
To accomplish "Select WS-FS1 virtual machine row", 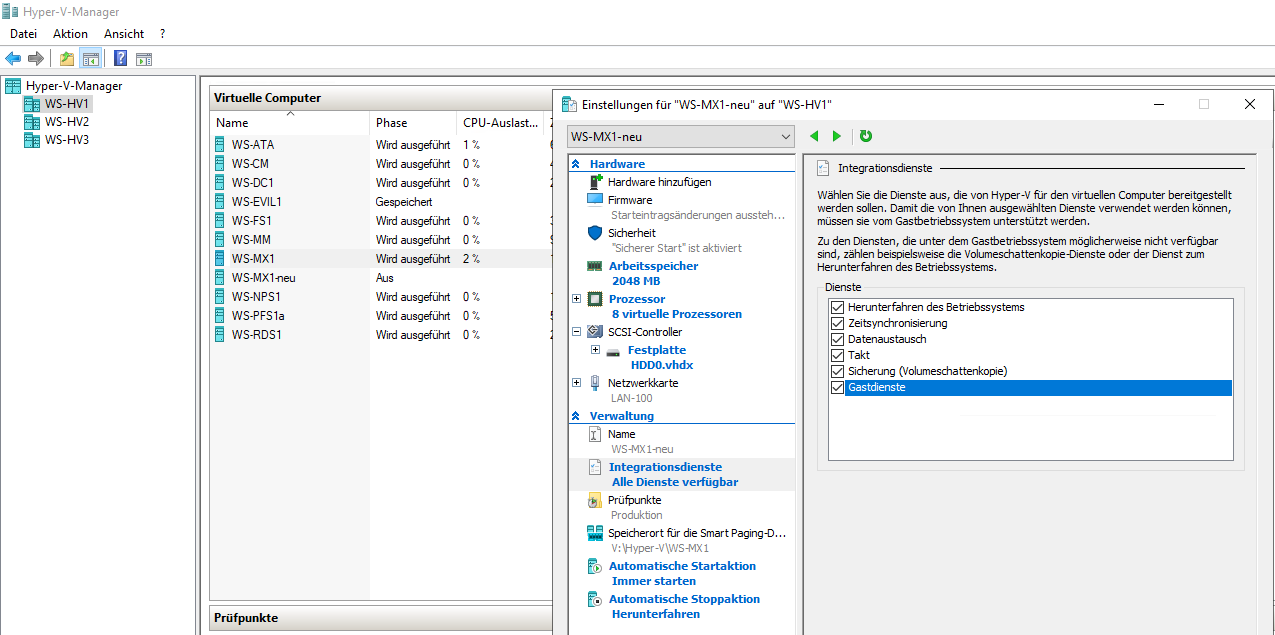I will [381, 221].
